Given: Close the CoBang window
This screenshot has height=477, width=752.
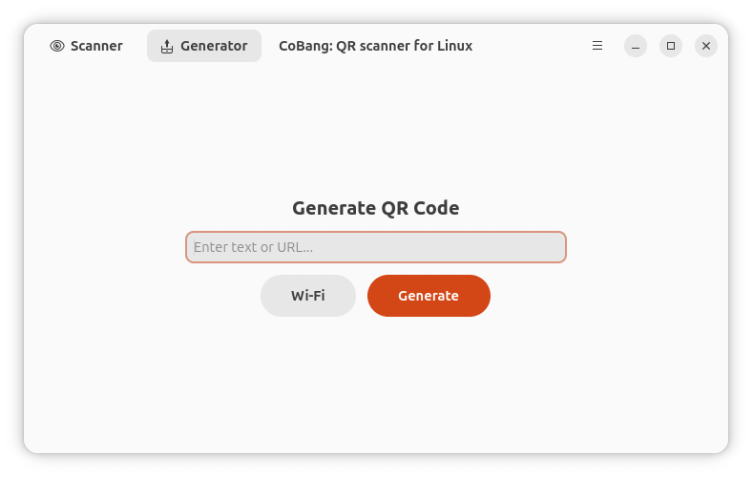Looking at the screenshot, I should click(x=706, y=46).
